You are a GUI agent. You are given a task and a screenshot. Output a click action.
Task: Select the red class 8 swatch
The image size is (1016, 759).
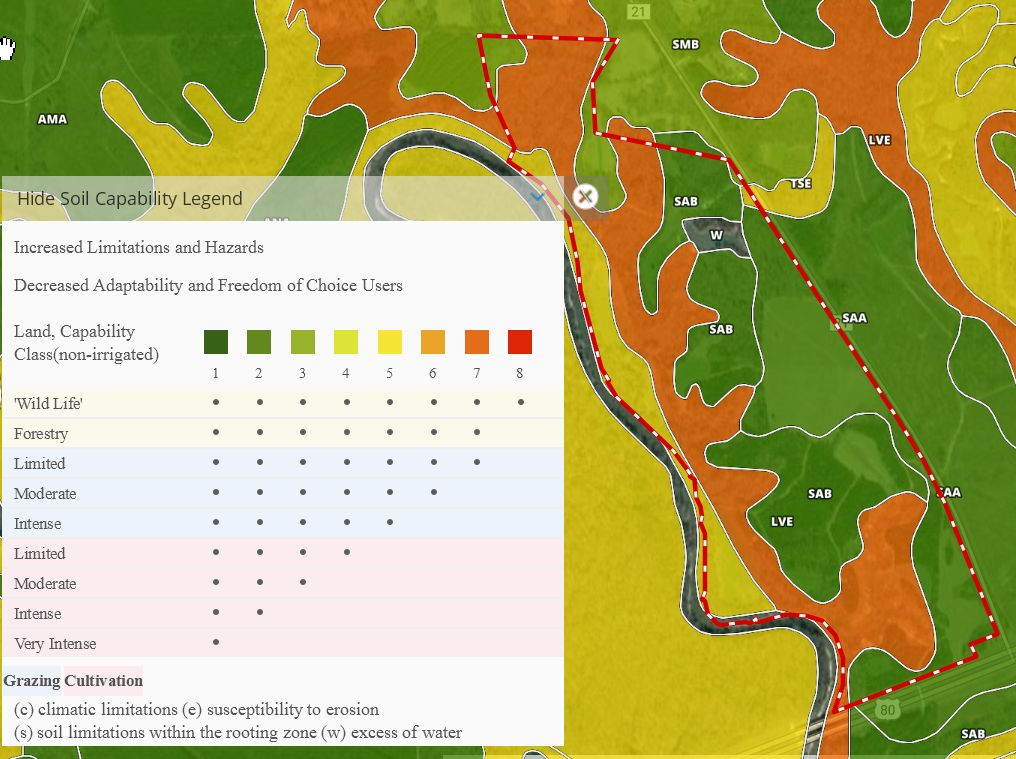(x=520, y=342)
